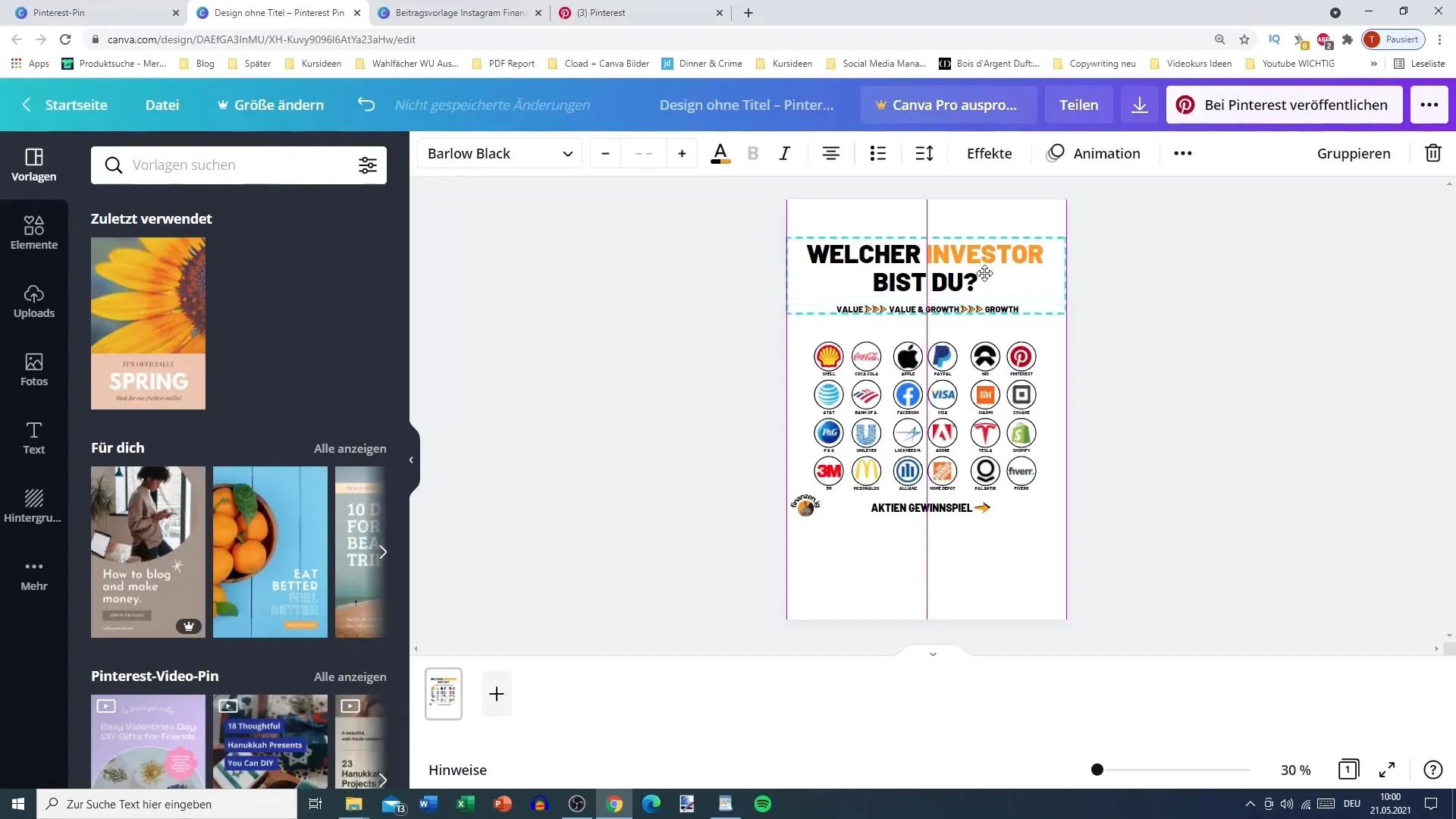Open the line spacing settings

click(x=924, y=154)
